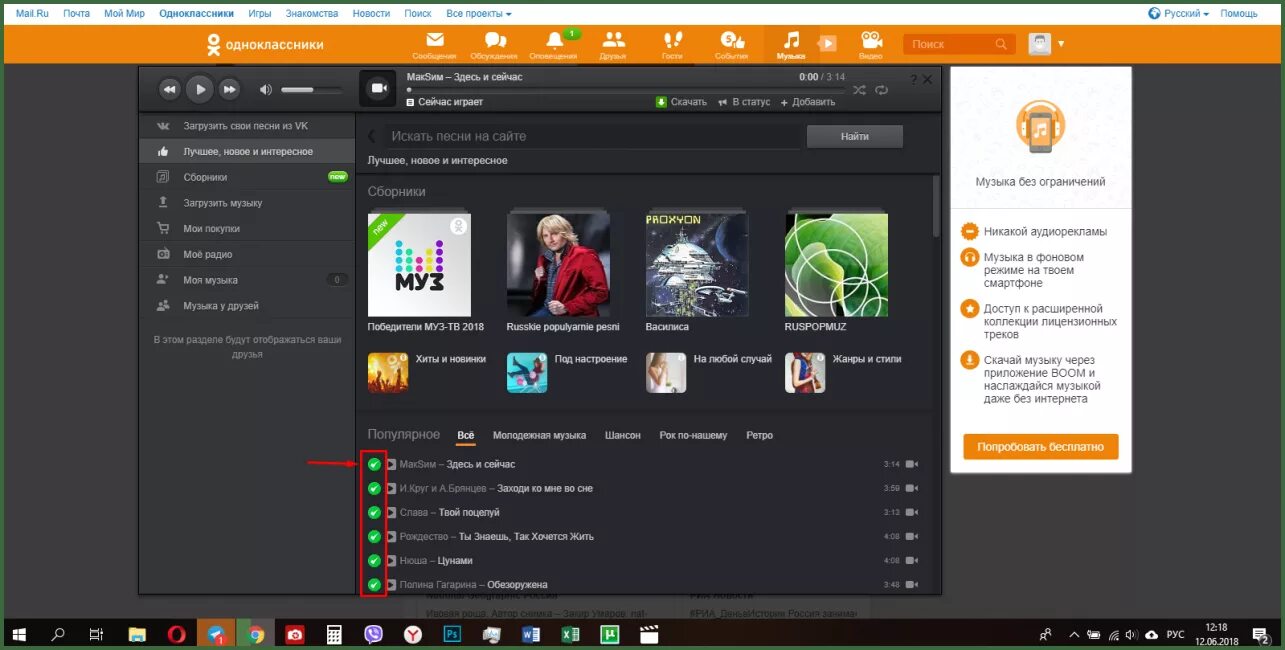This screenshot has height=650, width=1285.
Task: Open player help question mark
Action: (913, 79)
